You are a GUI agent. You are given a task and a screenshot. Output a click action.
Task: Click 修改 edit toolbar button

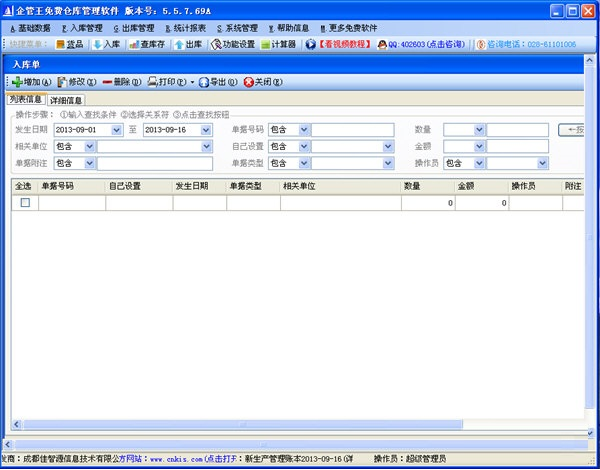(77, 82)
